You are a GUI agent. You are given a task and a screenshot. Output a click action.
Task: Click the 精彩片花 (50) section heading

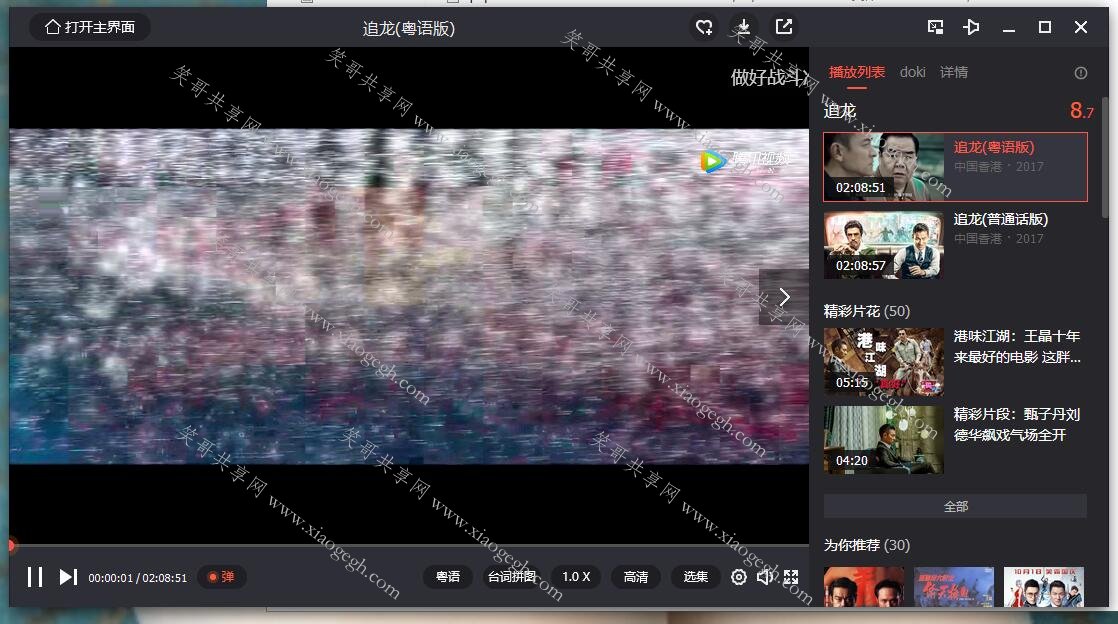(867, 311)
